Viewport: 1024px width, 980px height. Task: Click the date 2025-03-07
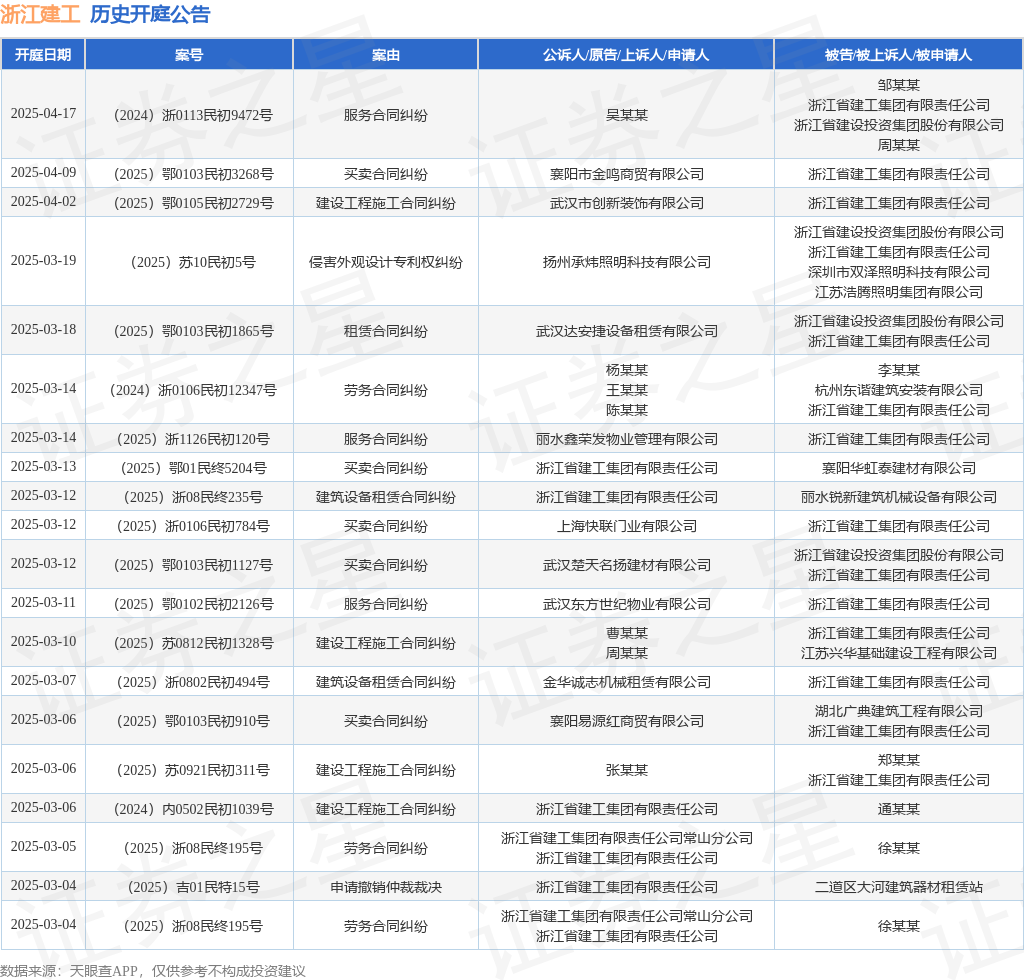pos(43,680)
